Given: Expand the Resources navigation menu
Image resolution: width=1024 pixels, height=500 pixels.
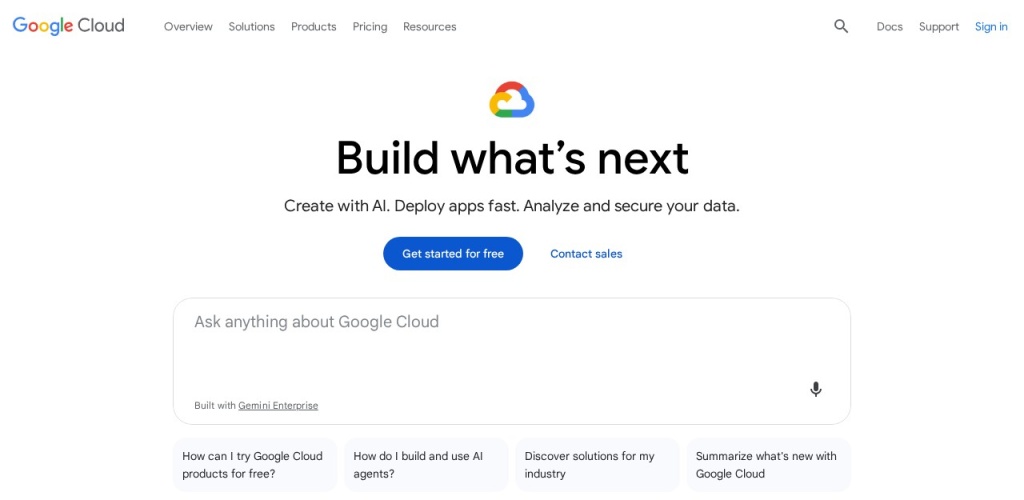Looking at the screenshot, I should tap(429, 27).
